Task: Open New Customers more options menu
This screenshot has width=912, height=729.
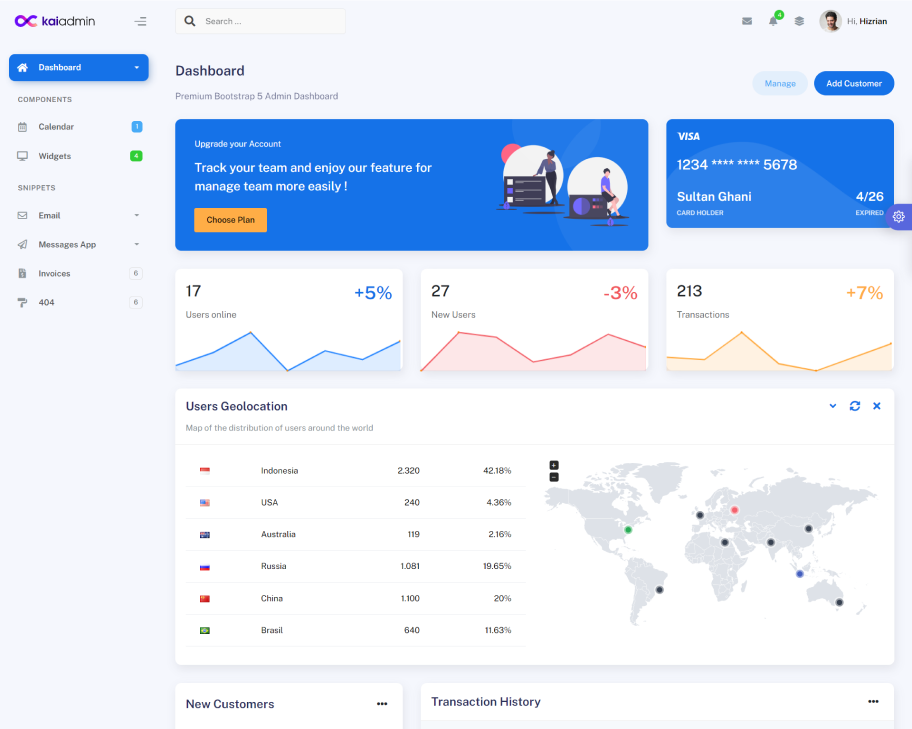Action: (382, 704)
